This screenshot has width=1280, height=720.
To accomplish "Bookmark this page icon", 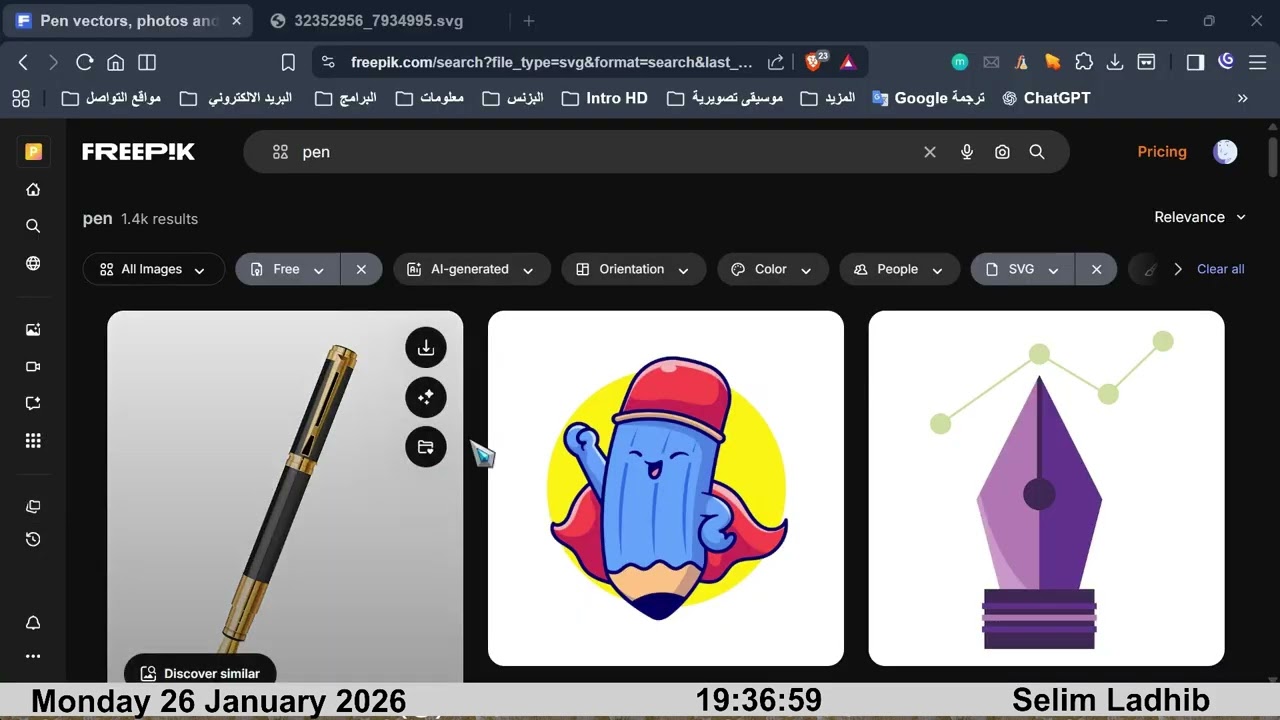I will point(288,62).
